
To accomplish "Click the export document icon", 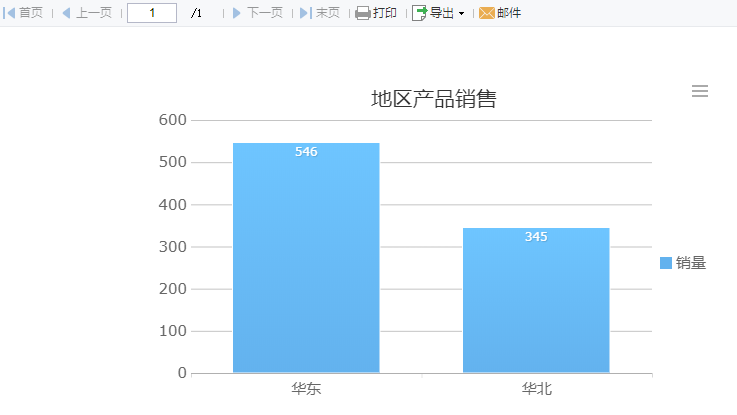I will pyautogui.click(x=419, y=13).
